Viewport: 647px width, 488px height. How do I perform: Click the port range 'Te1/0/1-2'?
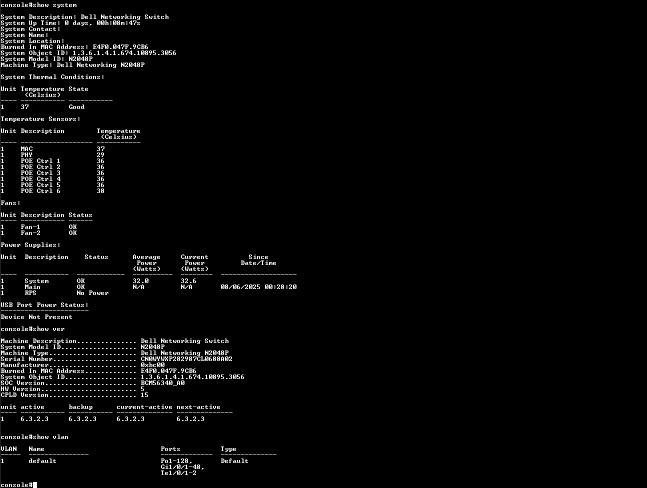179,473
